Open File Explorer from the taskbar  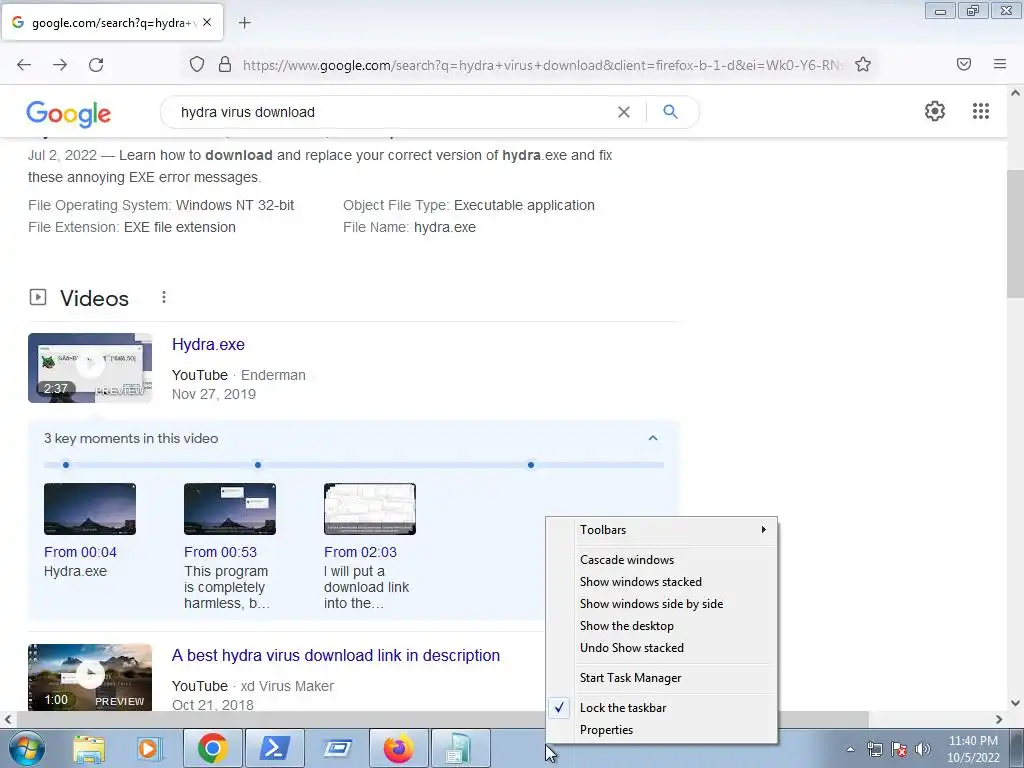(x=89, y=748)
